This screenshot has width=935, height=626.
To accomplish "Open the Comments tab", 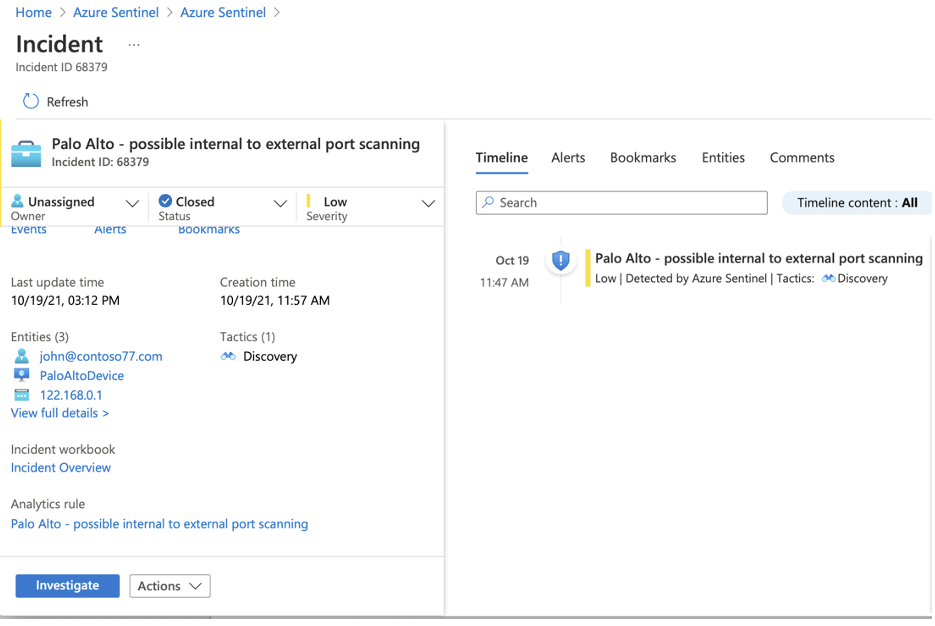I will tap(802, 158).
